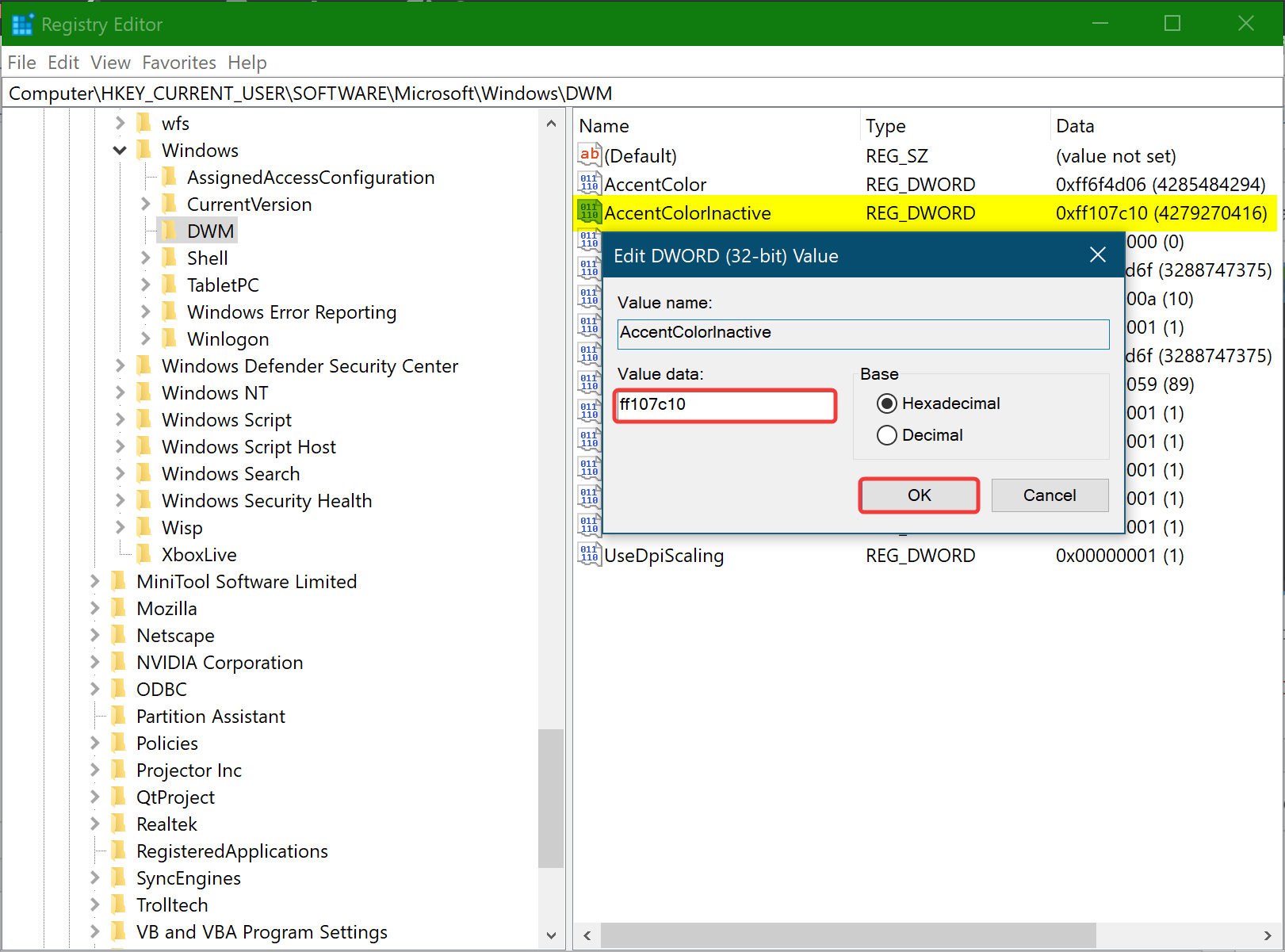Click the Value name field
Viewport: 1285px width, 952px height.
[863, 334]
